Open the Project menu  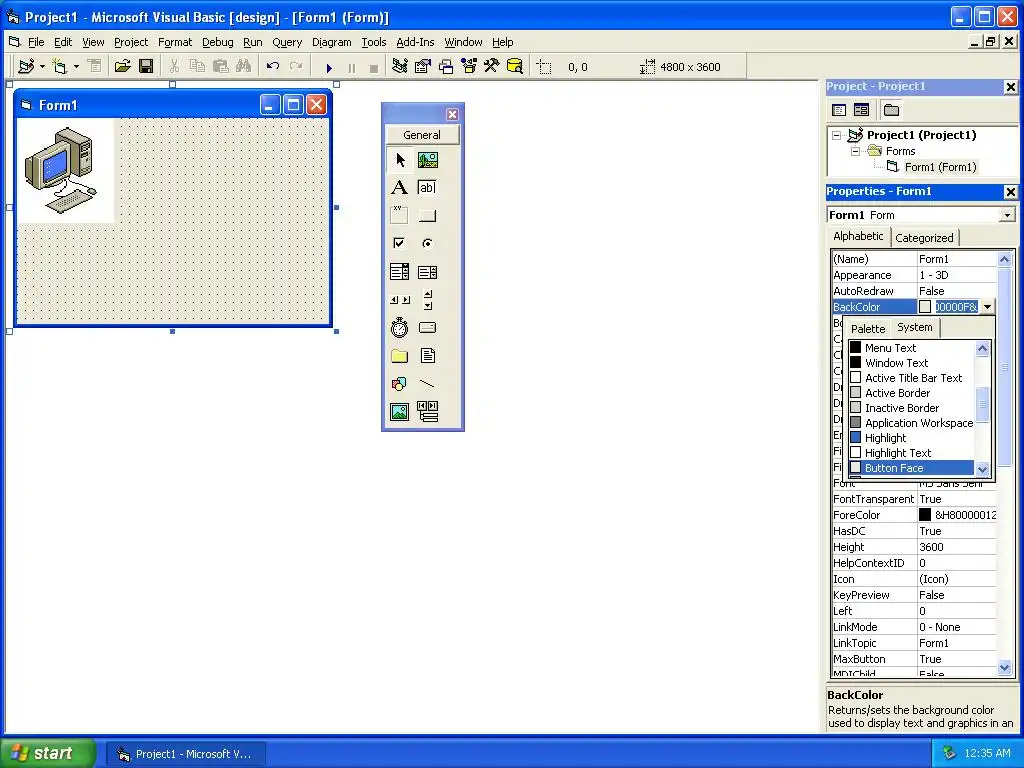(x=131, y=42)
